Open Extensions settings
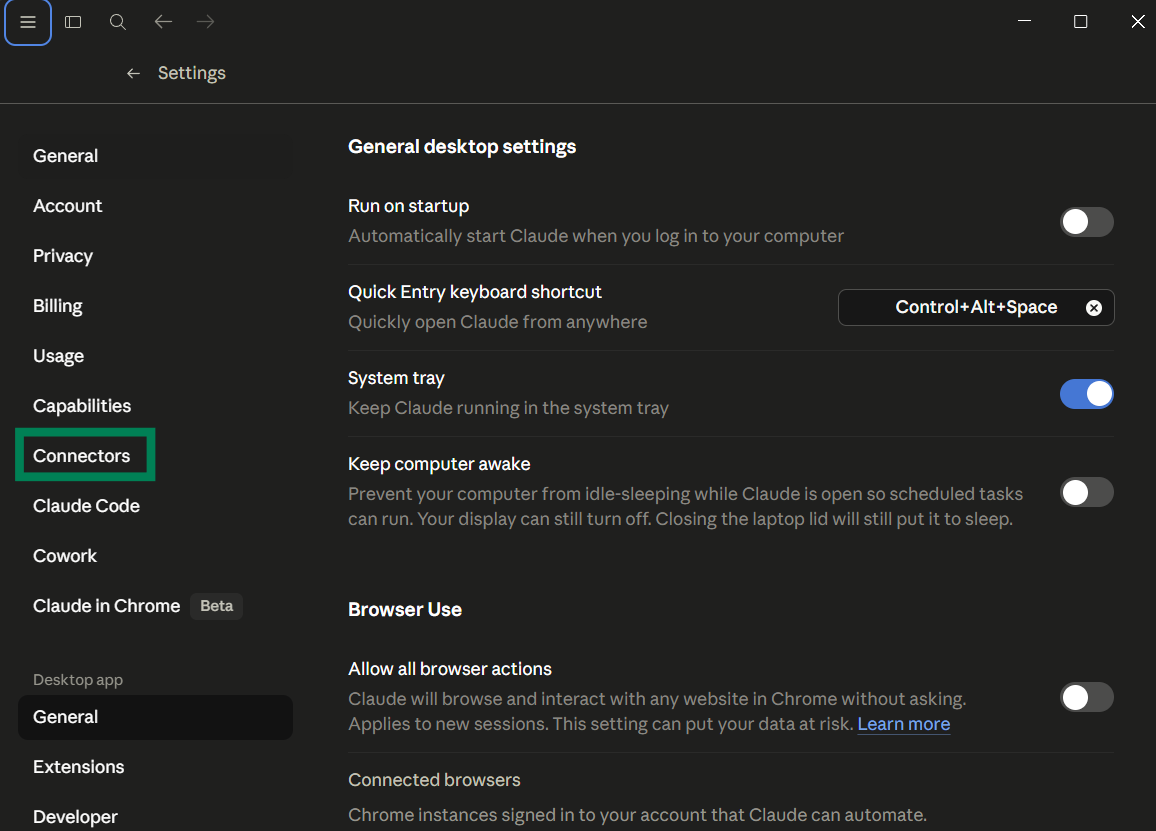 [x=155, y=767]
